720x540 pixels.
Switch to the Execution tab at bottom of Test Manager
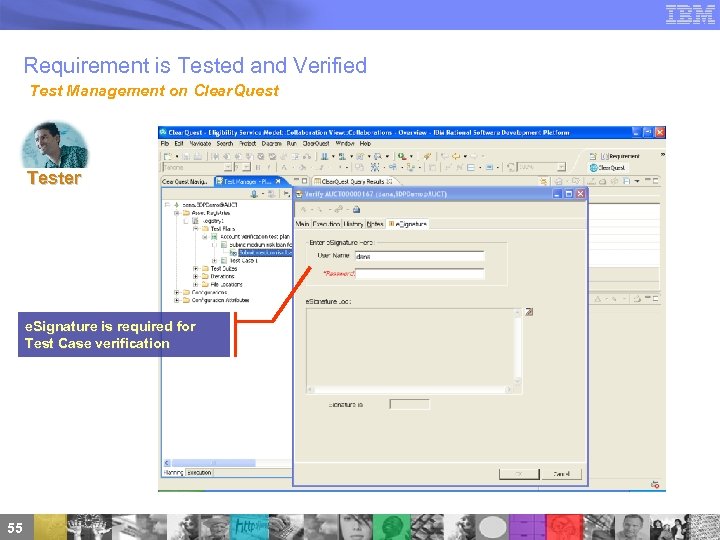point(200,472)
